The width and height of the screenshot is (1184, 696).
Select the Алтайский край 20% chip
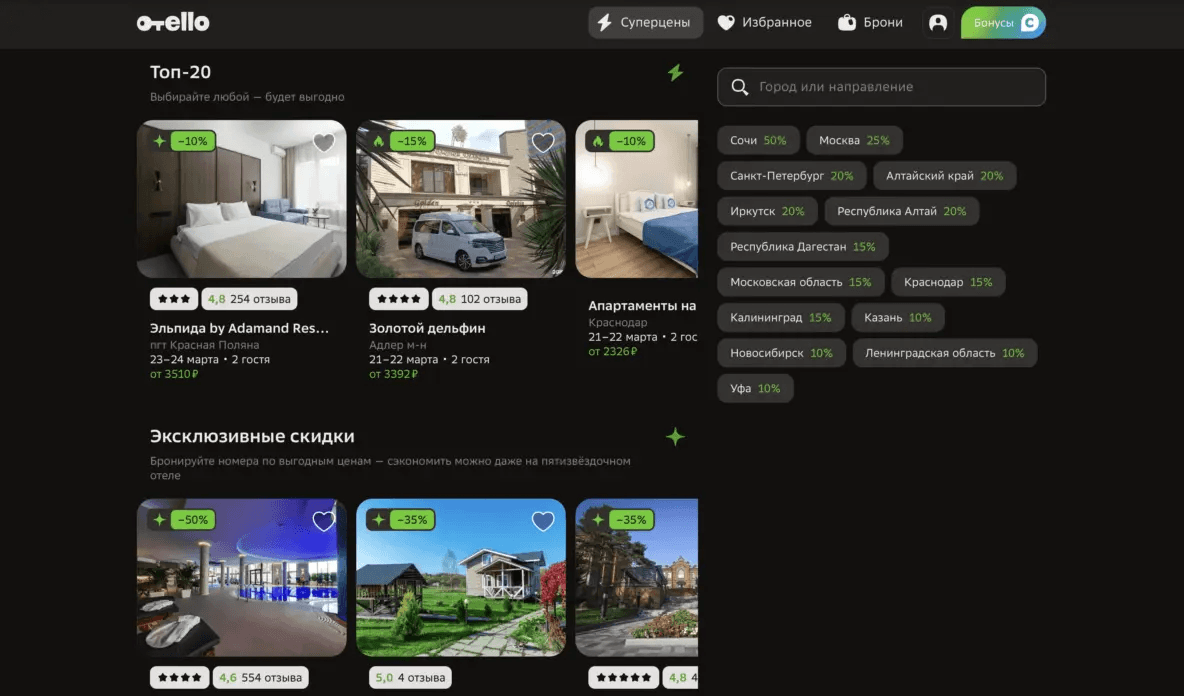(x=945, y=176)
